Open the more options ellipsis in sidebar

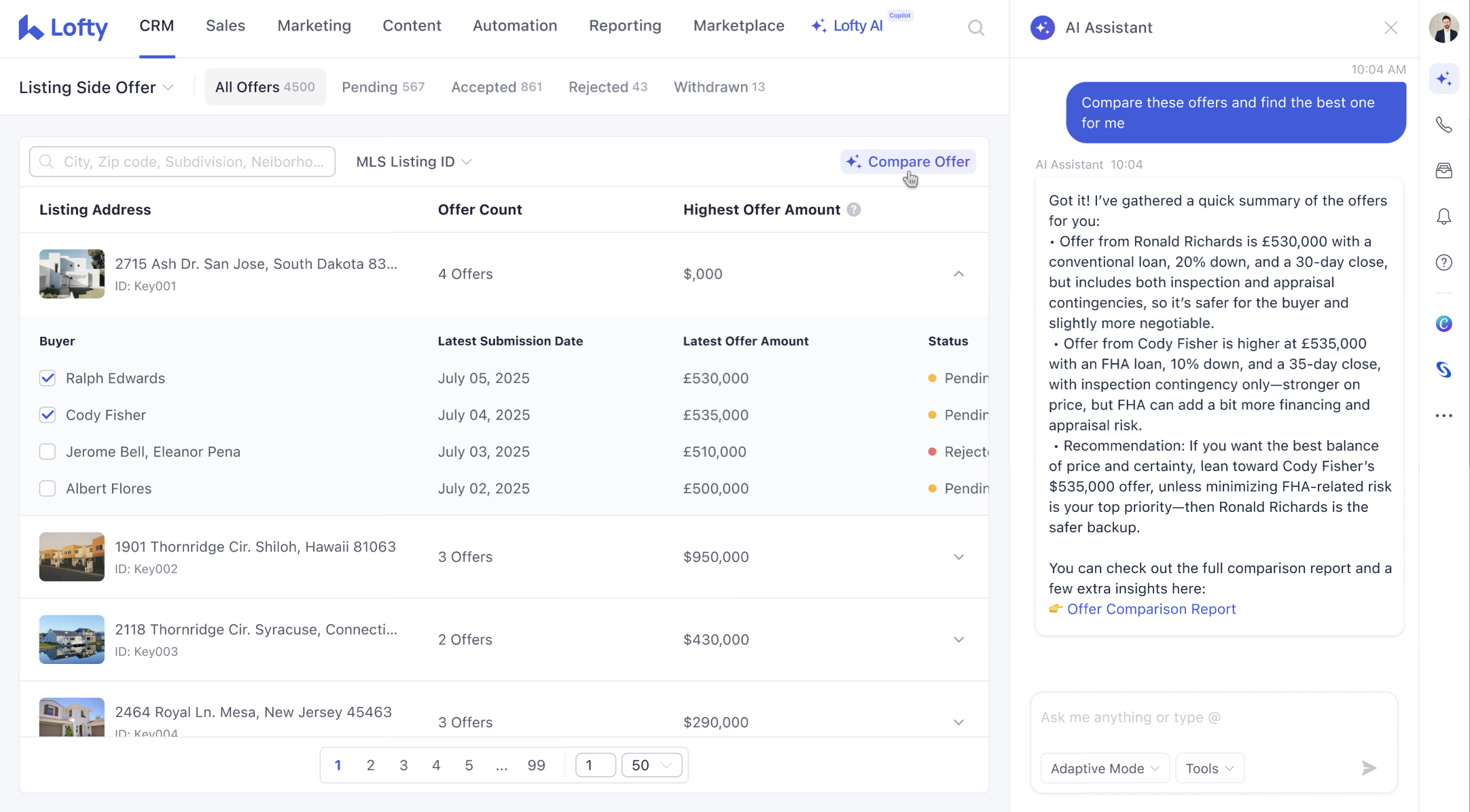1444,416
